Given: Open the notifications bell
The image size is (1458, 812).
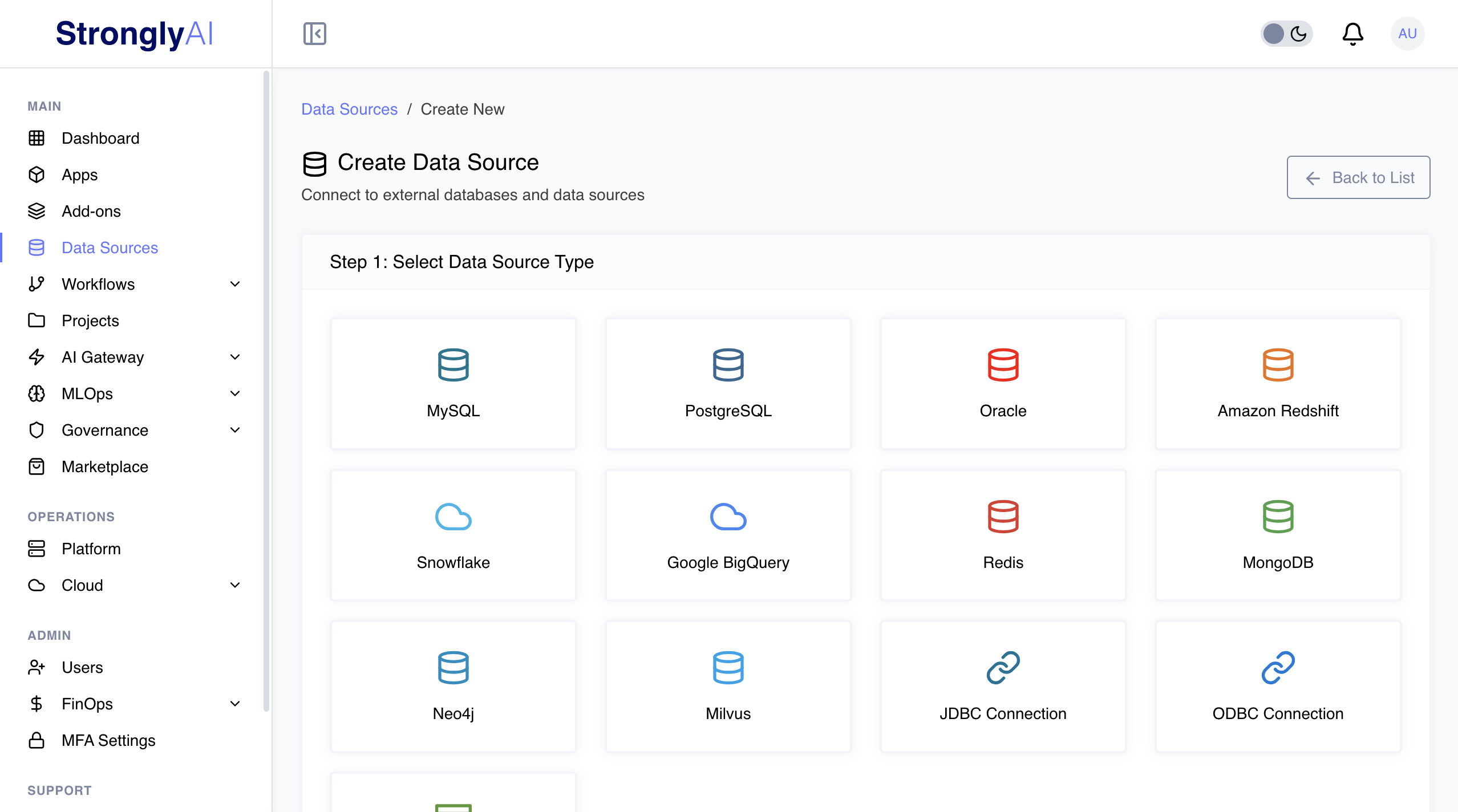Looking at the screenshot, I should 1353,34.
